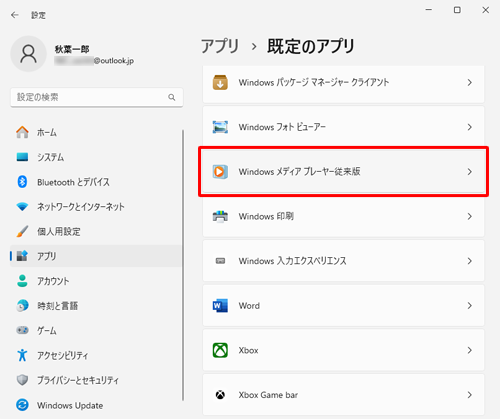Expand the Word row chevron

coord(470,306)
